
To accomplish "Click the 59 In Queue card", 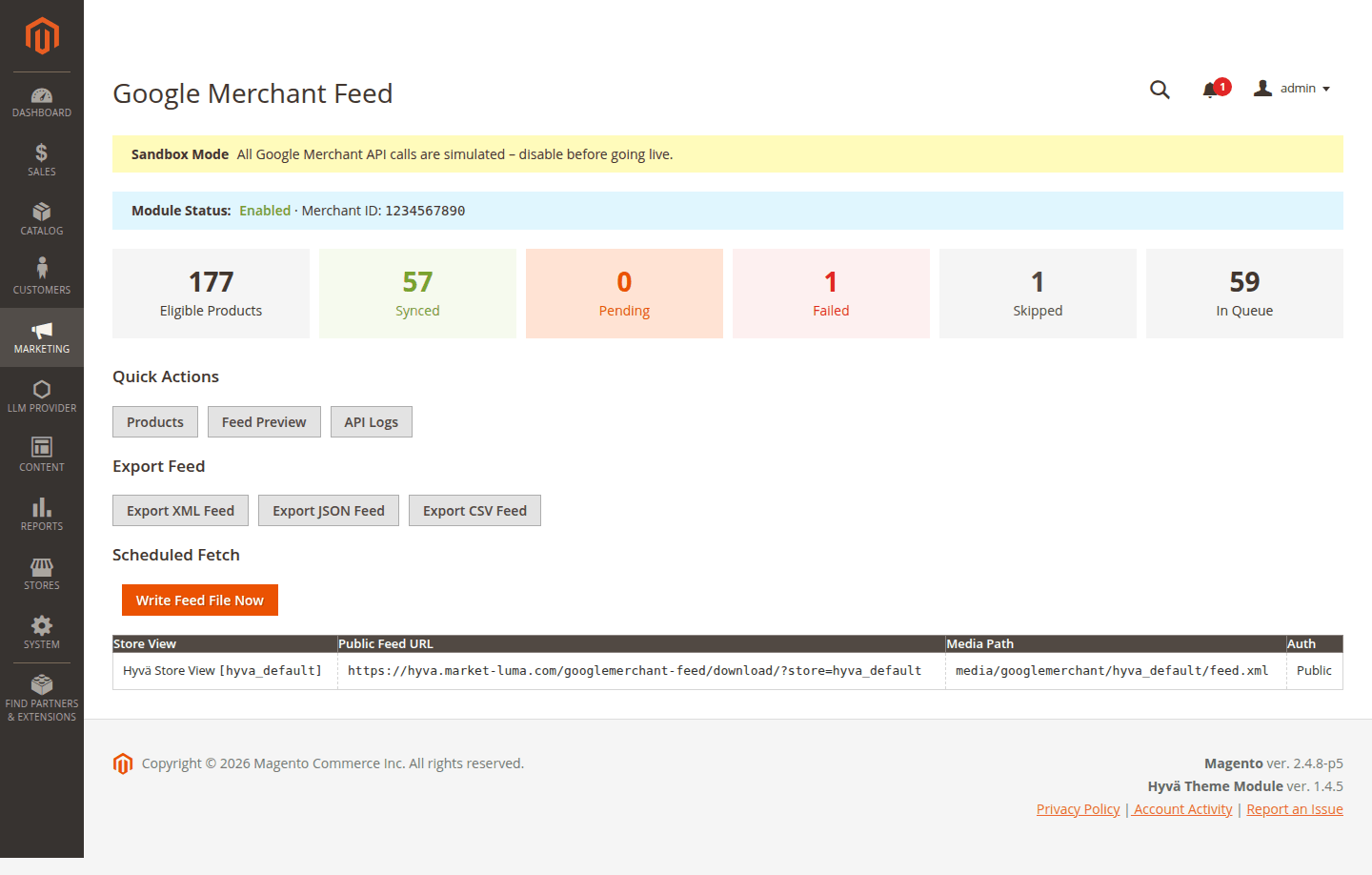I will click(1244, 294).
